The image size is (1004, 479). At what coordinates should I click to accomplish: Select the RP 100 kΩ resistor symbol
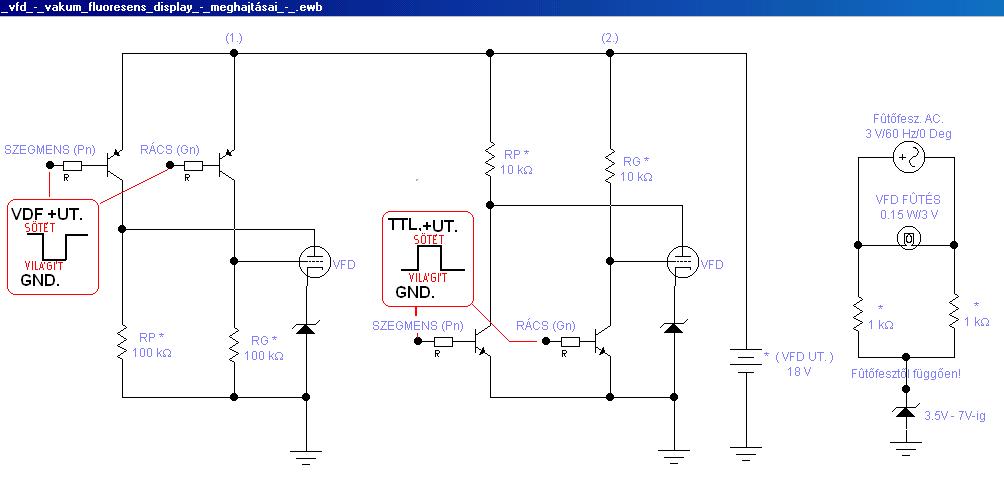[x=122, y=343]
